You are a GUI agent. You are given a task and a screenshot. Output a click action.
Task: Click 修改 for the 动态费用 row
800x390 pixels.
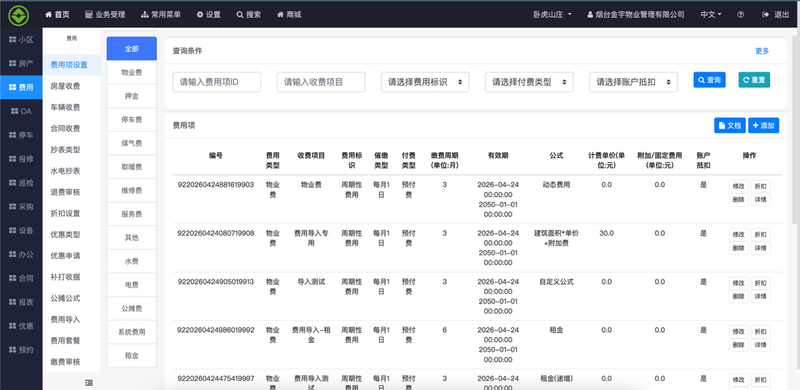tap(738, 186)
